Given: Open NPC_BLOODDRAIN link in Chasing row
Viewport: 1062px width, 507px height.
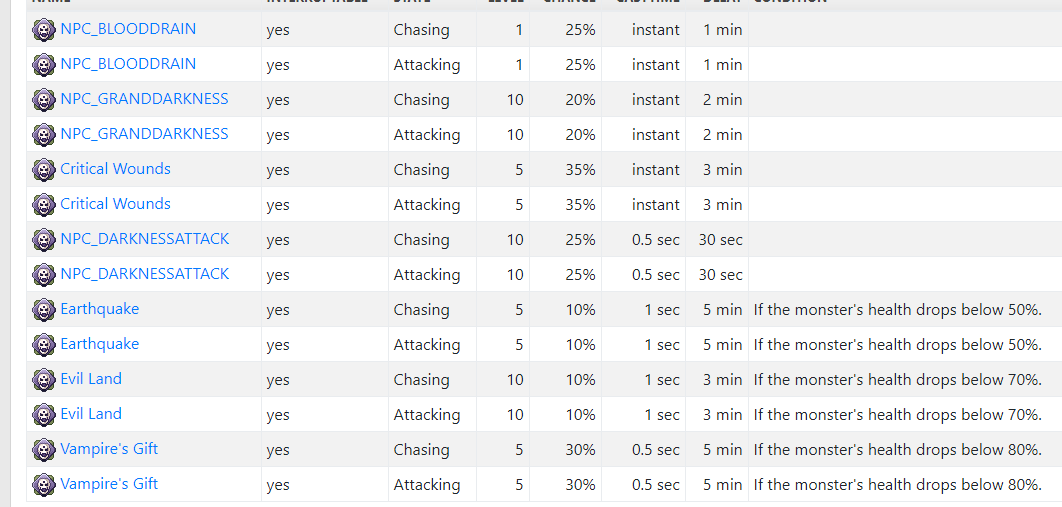Looking at the screenshot, I should 128,29.
